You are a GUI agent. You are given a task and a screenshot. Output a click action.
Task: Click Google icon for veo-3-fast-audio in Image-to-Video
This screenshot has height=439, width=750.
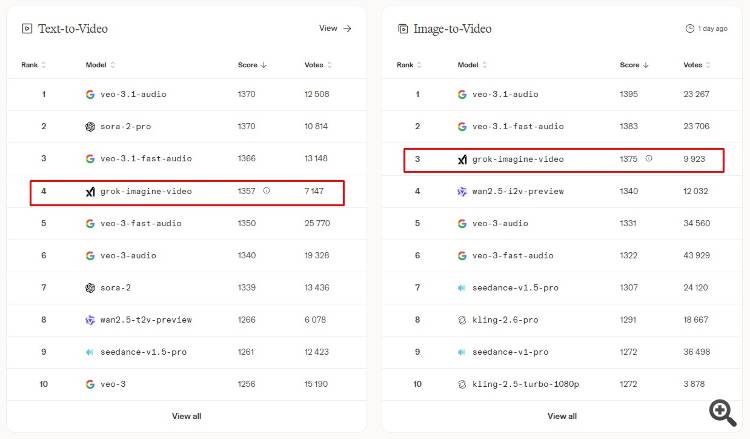coord(462,256)
